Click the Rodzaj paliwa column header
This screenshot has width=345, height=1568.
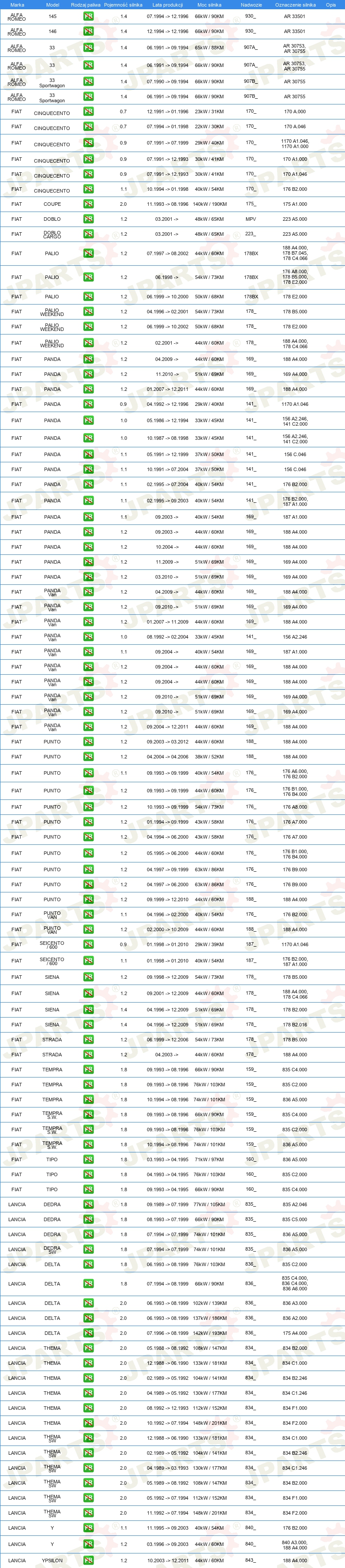[x=85, y=5]
